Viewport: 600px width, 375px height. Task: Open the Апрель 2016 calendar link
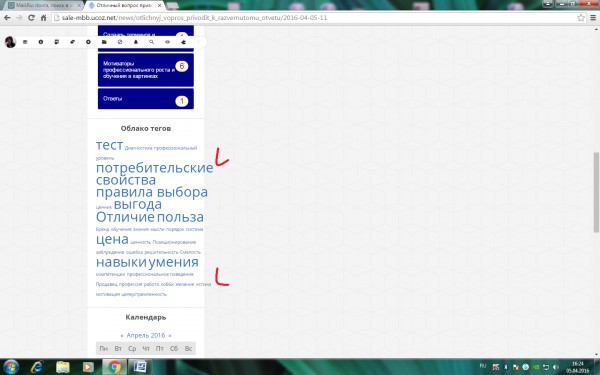[146, 335]
